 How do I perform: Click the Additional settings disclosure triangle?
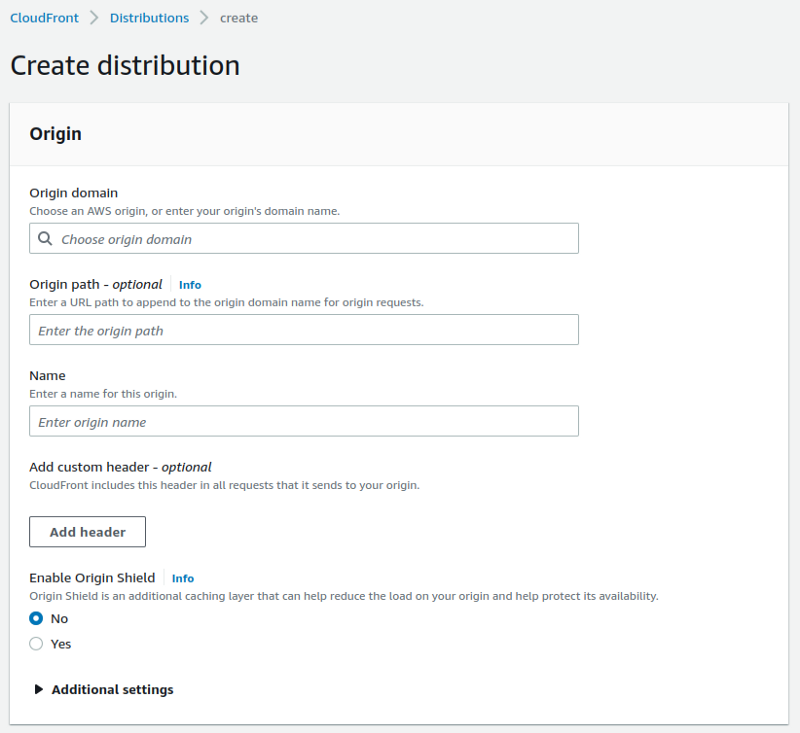tap(39, 690)
